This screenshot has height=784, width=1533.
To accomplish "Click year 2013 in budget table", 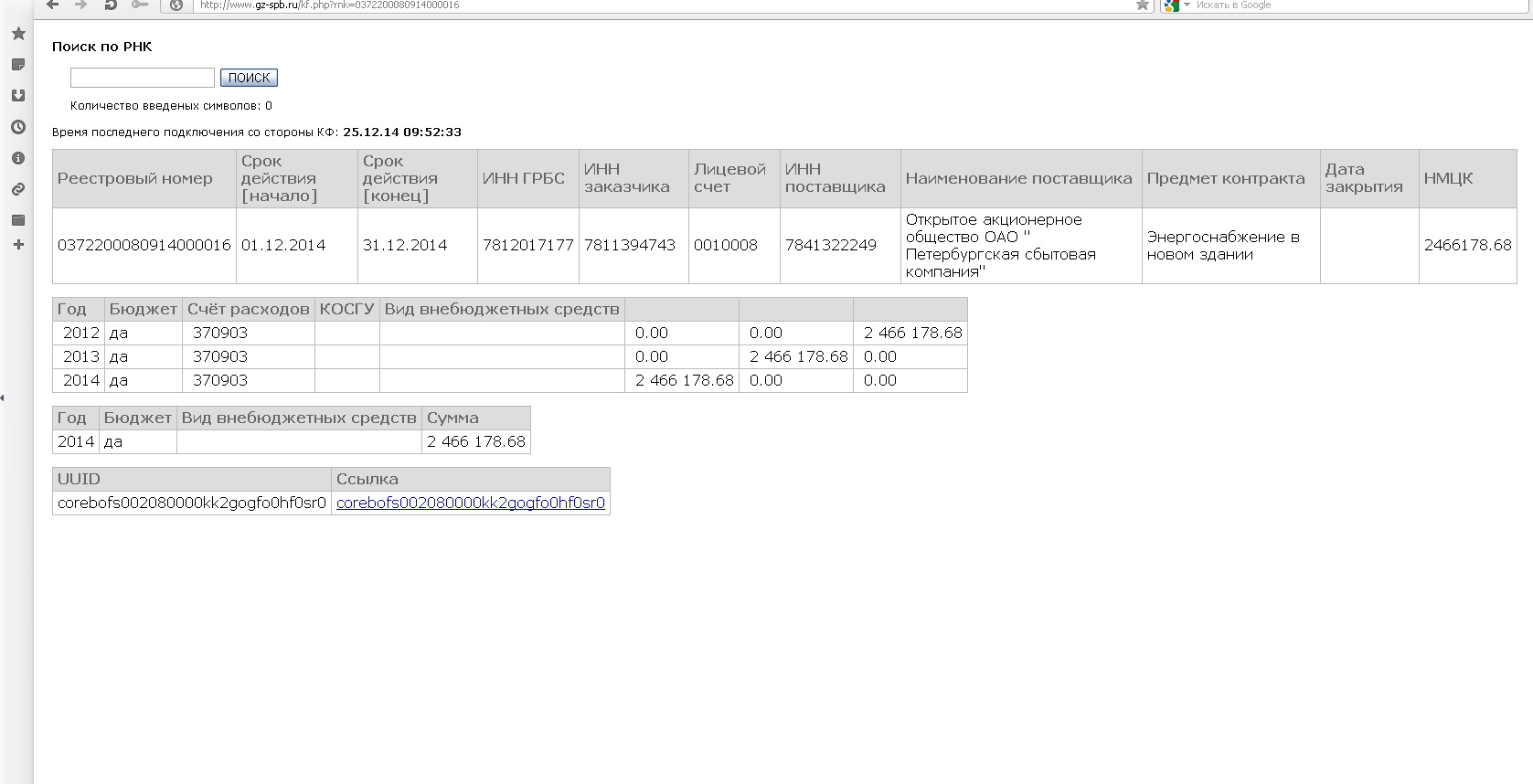I will coord(79,357).
